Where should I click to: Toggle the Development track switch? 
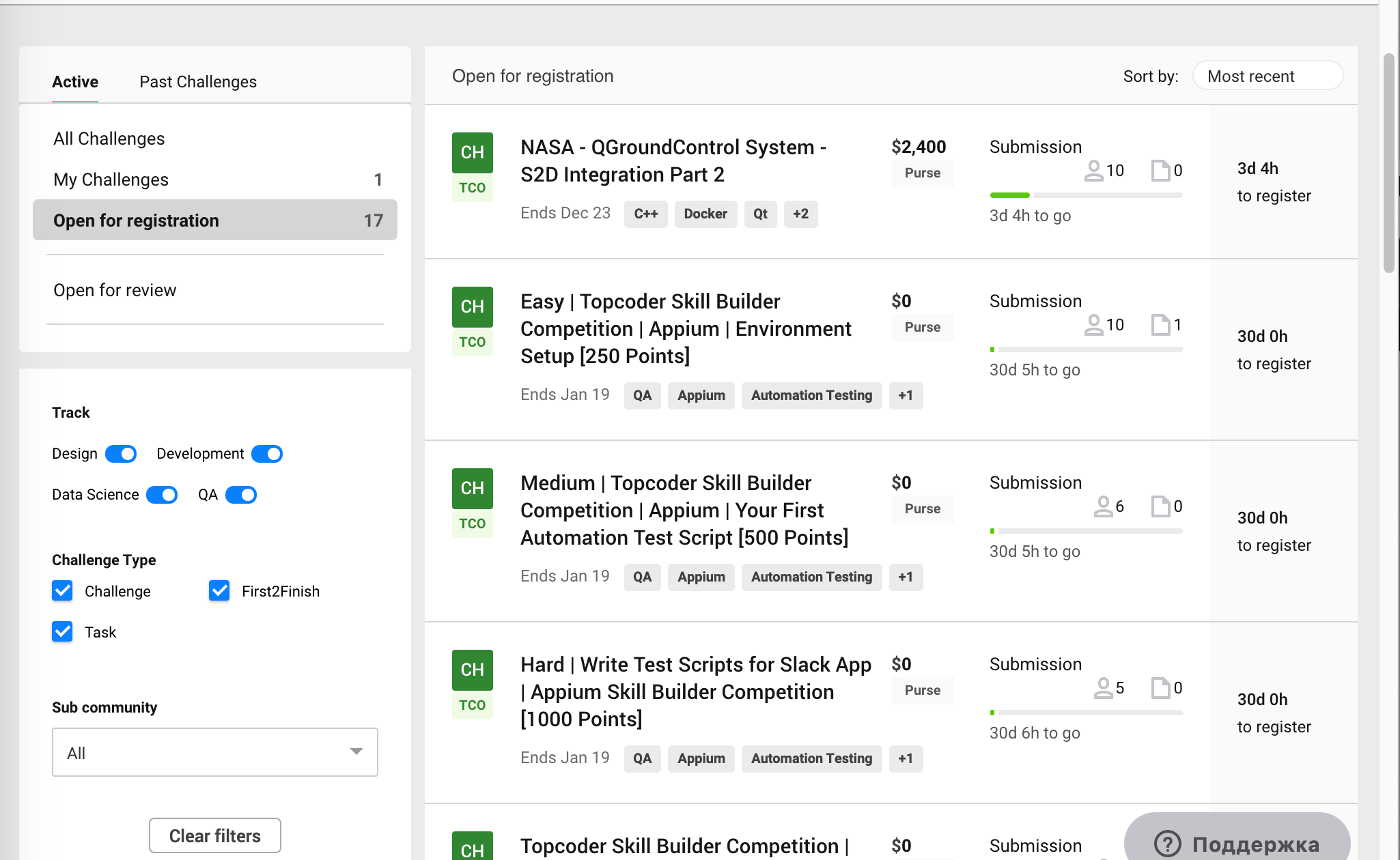[x=267, y=454]
